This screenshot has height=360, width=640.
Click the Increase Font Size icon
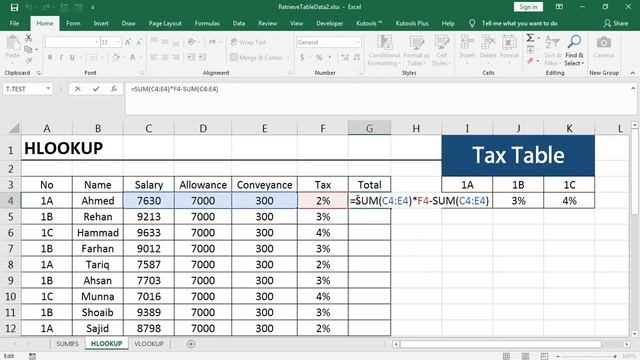128,42
